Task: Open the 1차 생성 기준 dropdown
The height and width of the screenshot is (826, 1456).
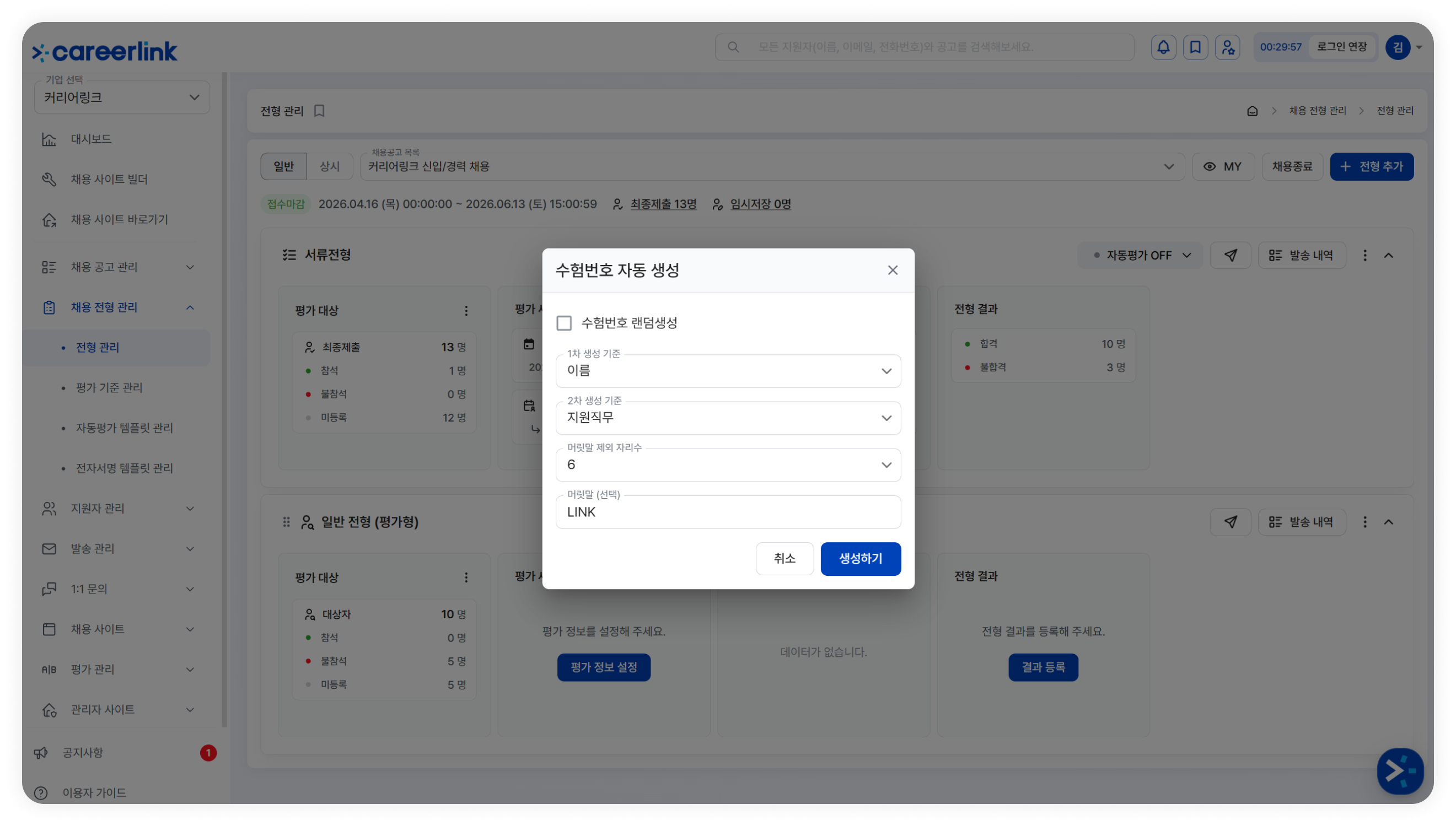Action: 728,371
